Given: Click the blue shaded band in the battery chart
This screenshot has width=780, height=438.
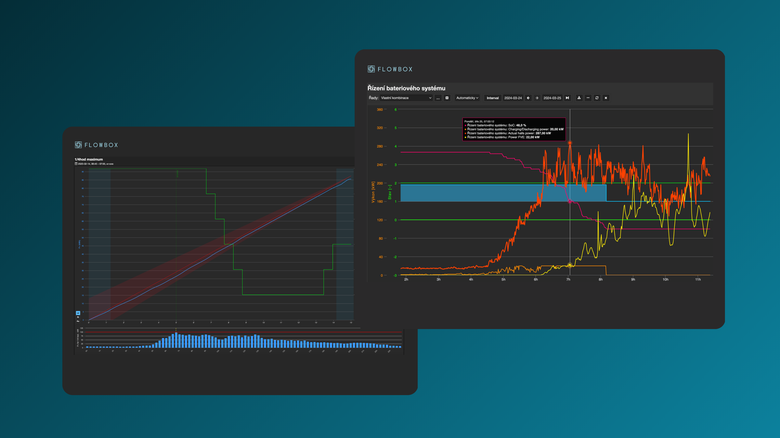Looking at the screenshot, I should (x=503, y=193).
